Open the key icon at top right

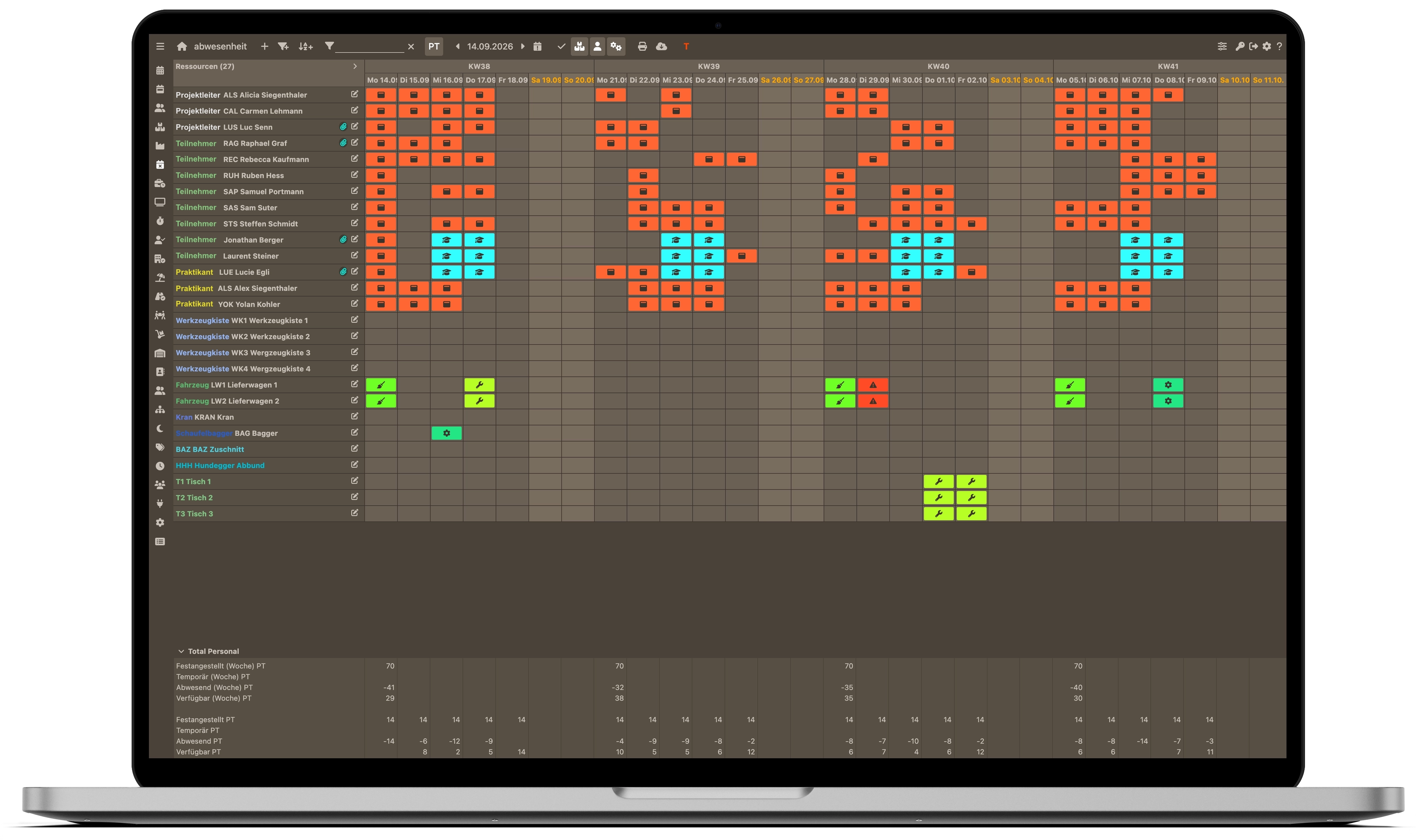(x=1240, y=47)
